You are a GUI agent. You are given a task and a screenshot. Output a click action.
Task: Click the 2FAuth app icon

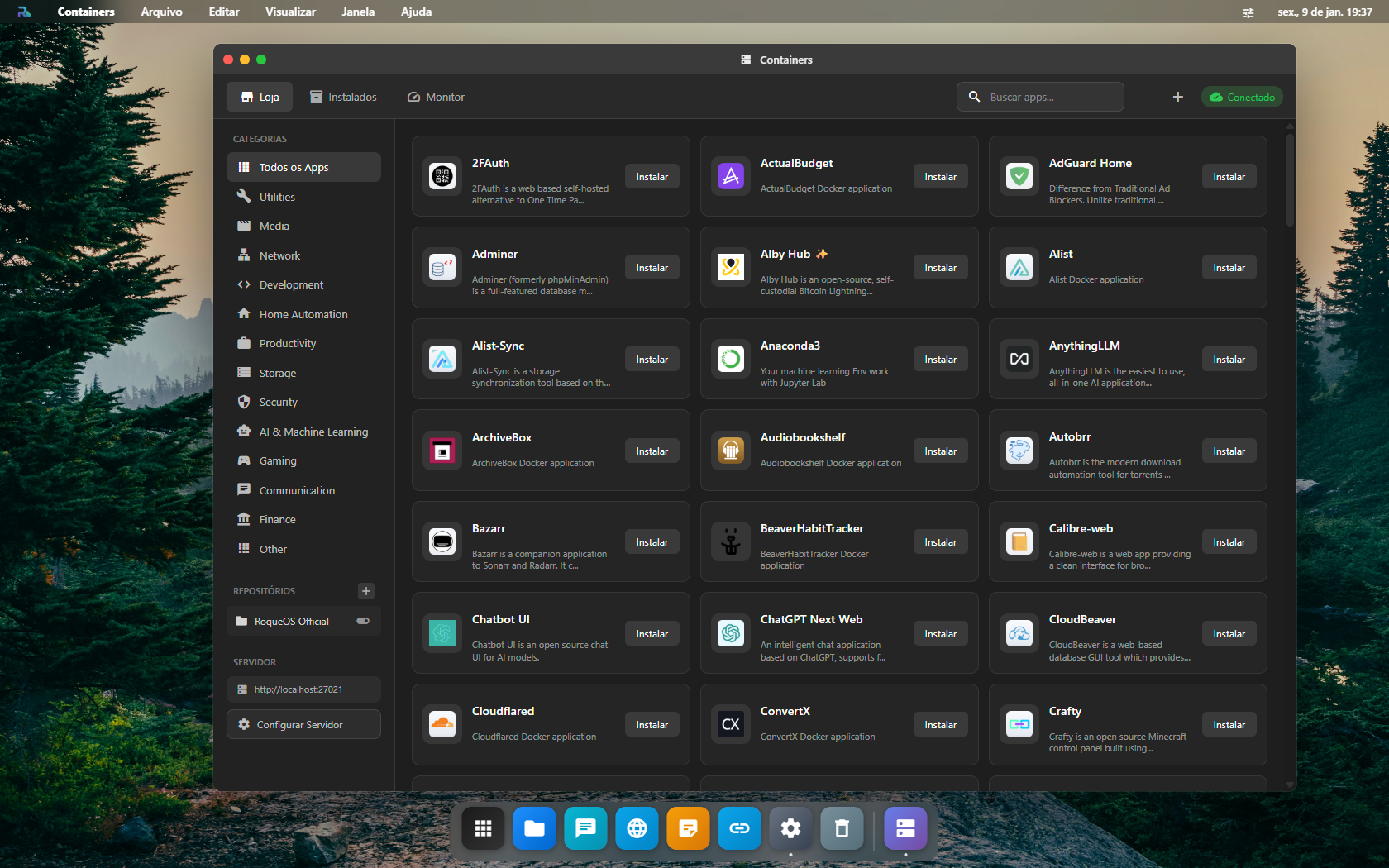pyautogui.click(x=442, y=176)
